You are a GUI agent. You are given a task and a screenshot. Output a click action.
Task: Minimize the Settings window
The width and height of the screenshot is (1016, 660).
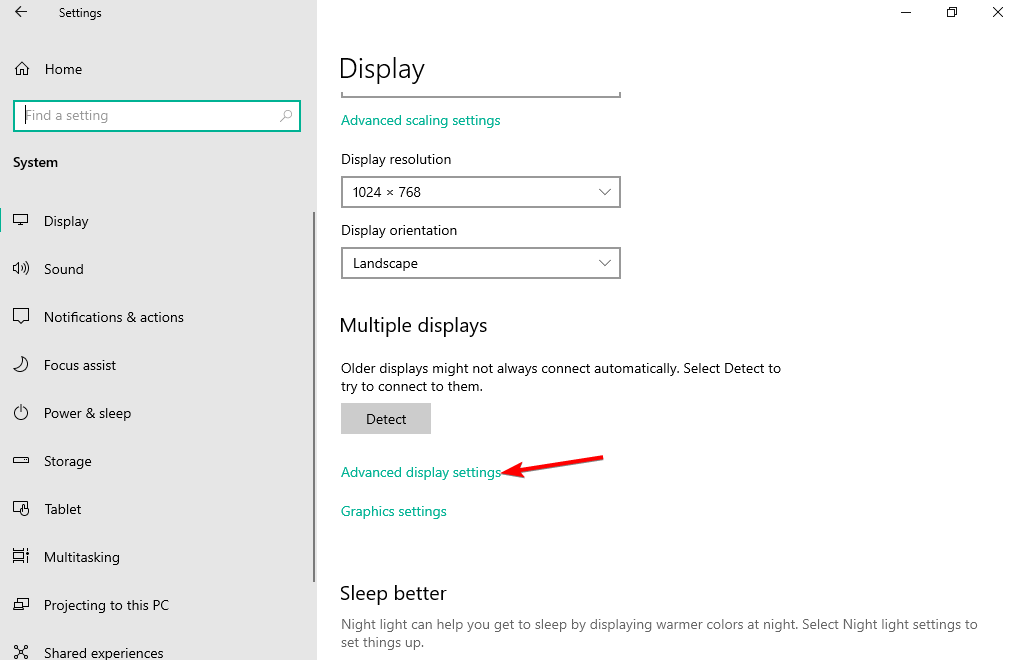coord(906,12)
